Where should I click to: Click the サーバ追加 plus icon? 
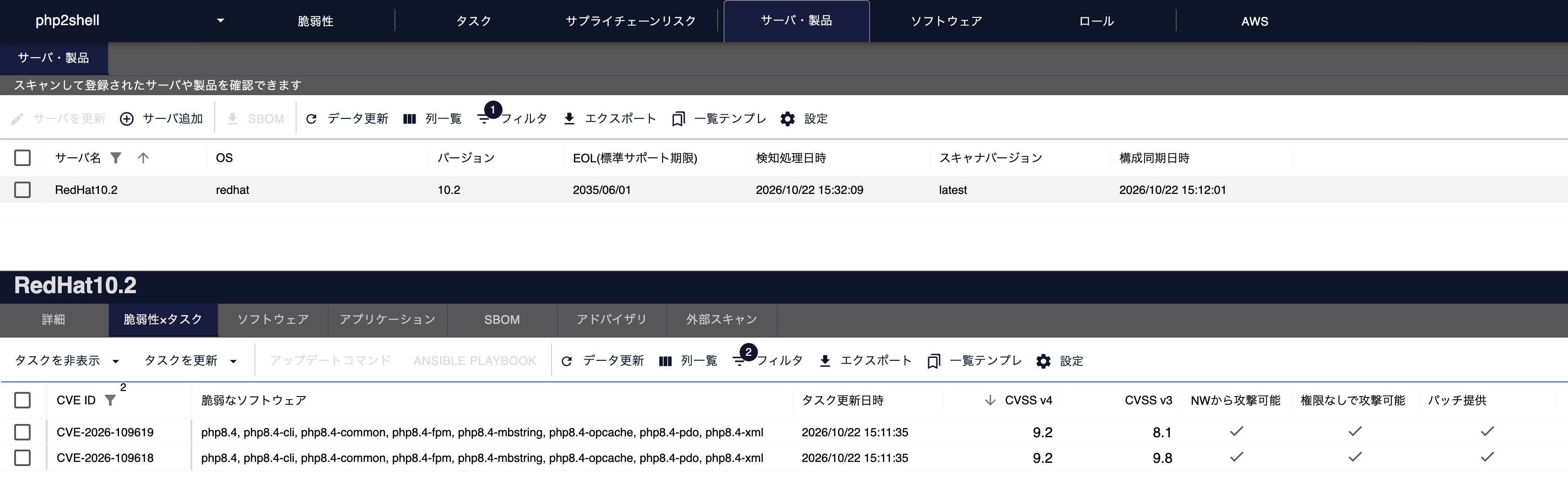(x=127, y=118)
